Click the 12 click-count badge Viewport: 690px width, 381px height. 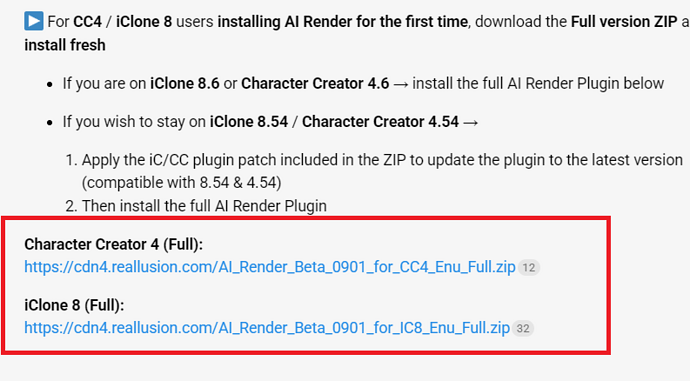[x=529, y=267]
